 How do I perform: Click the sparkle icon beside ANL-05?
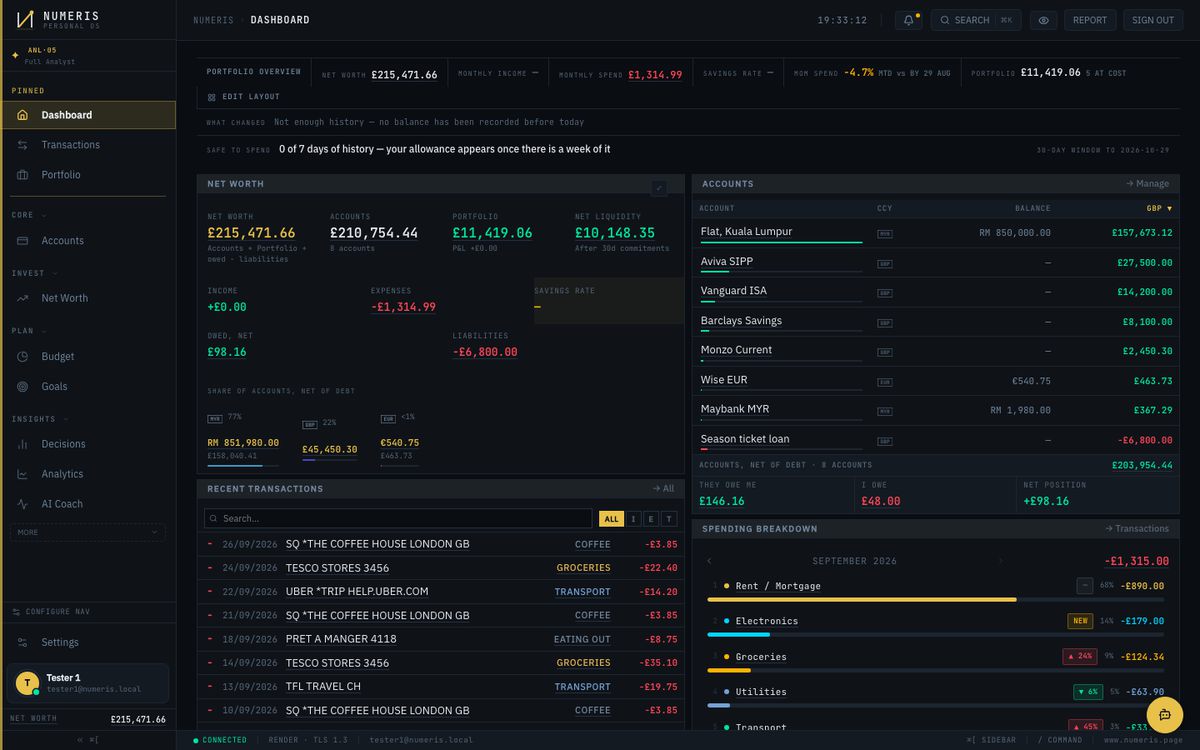pyautogui.click(x=15, y=55)
